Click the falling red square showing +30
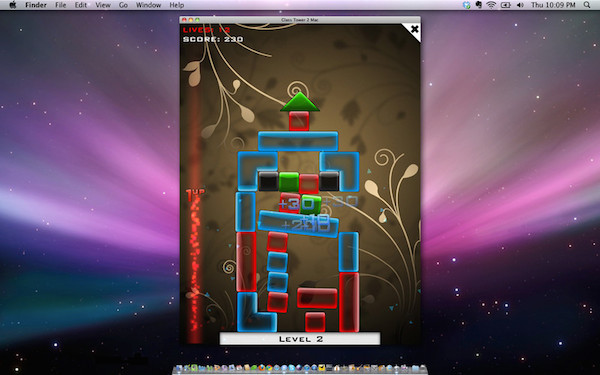The height and width of the screenshot is (375, 600). point(289,203)
